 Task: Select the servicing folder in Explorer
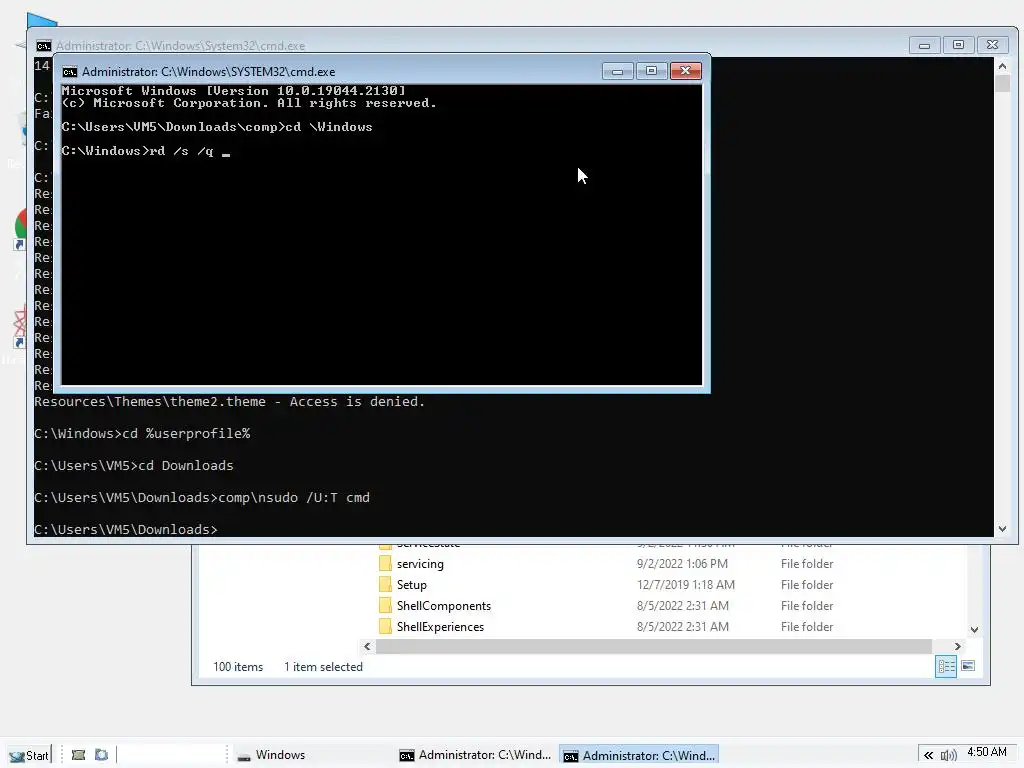point(420,564)
